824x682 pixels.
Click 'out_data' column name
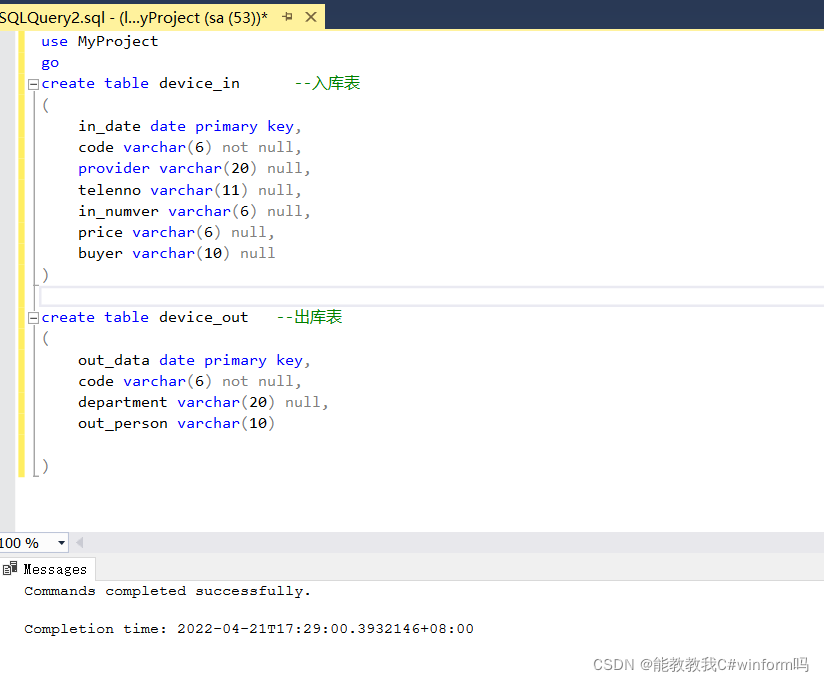[114, 360]
